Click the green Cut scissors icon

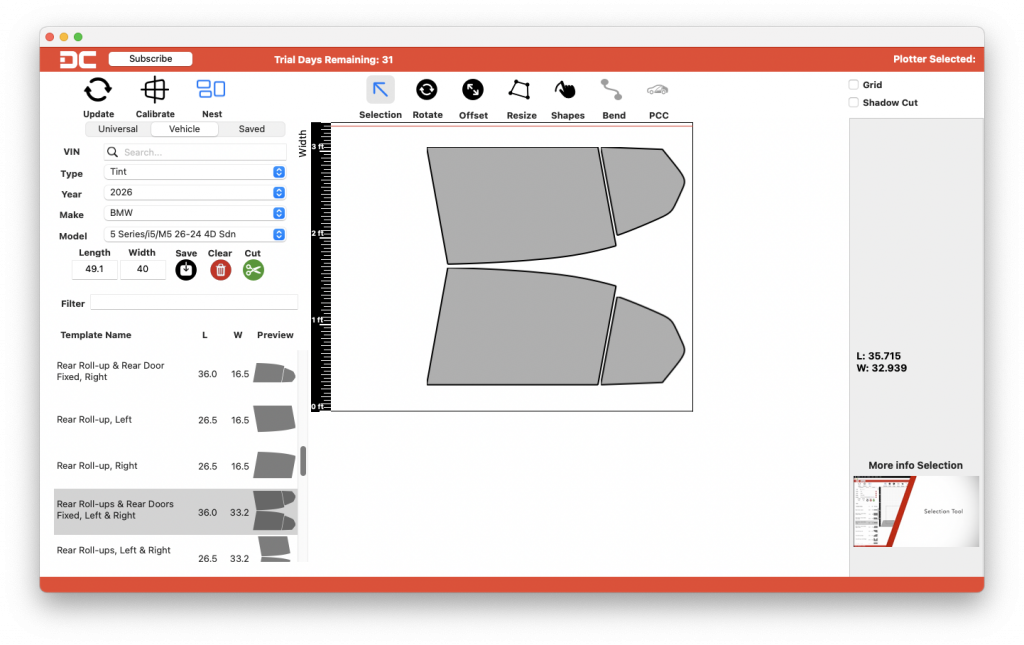(253, 269)
